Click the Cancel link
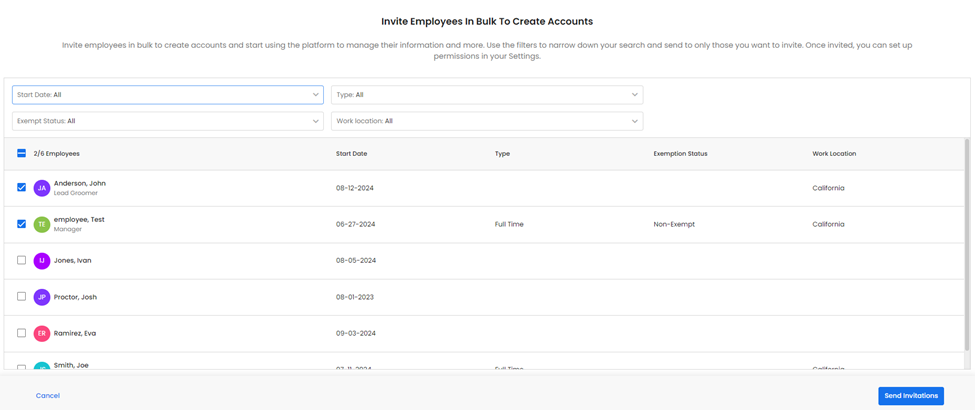Screen dimensions: 975x410 click(x=48, y=396)
